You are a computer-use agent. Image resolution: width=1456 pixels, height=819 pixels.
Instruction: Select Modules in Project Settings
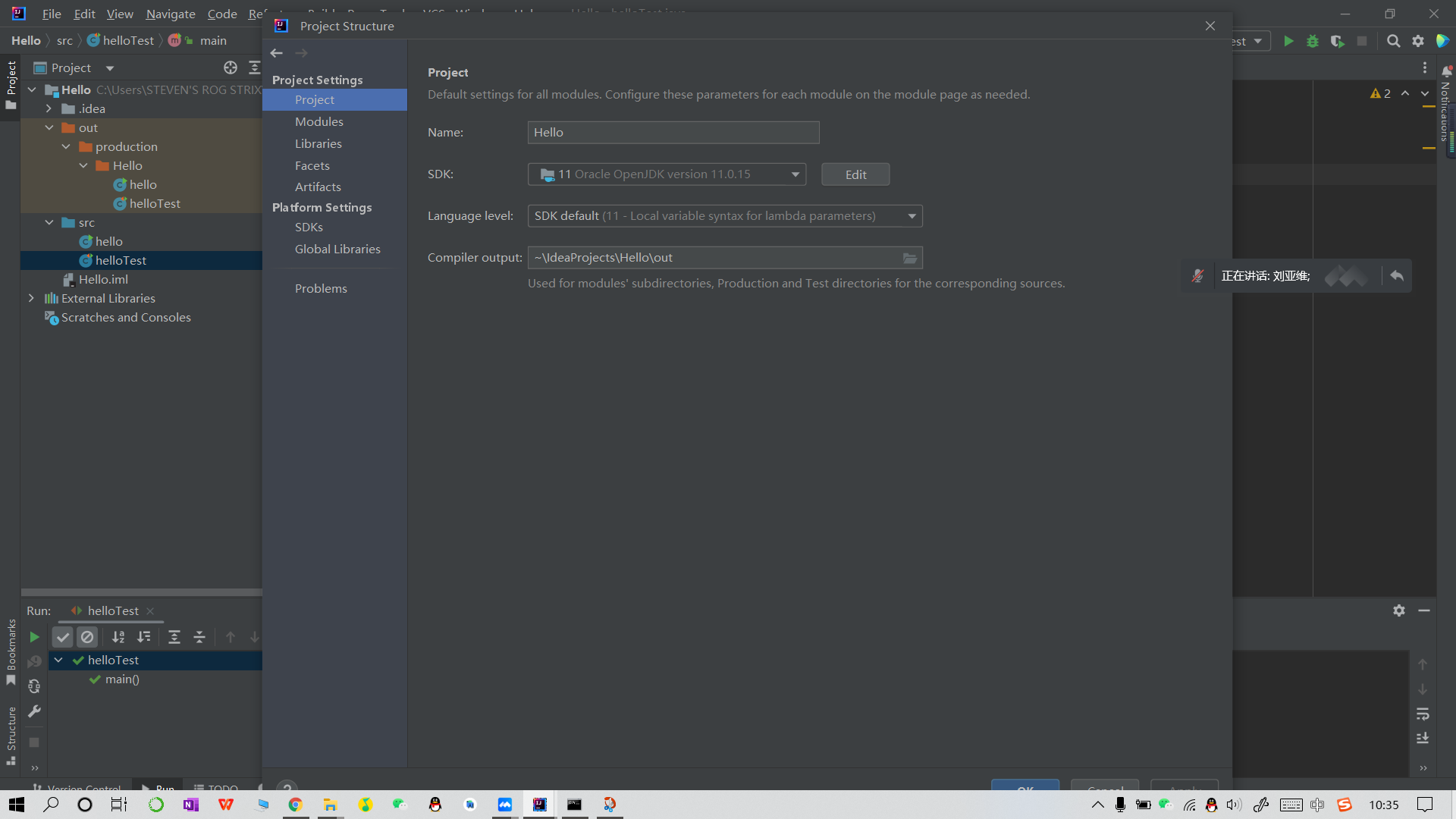[319, 122]
